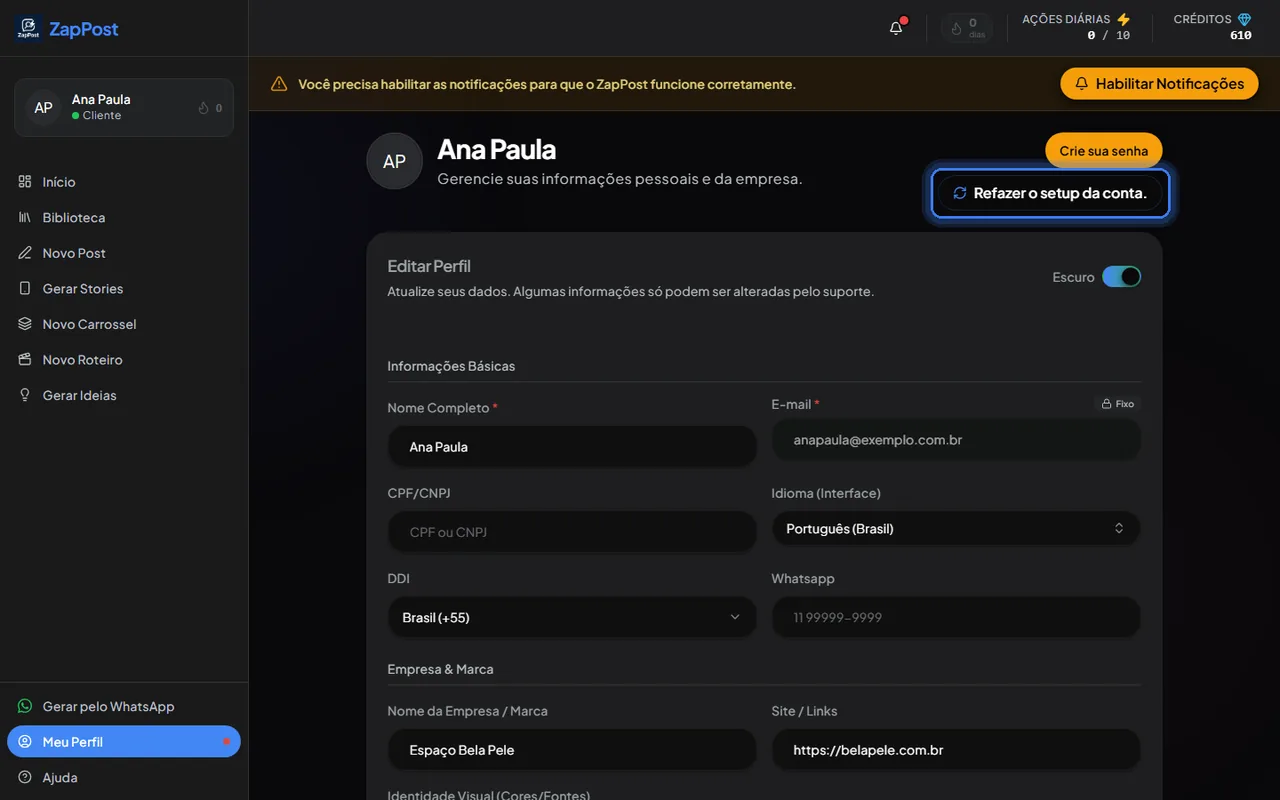Click the Habilitar Notificações button
Screen dimensions: 1280x800
tap(1159, 84)
